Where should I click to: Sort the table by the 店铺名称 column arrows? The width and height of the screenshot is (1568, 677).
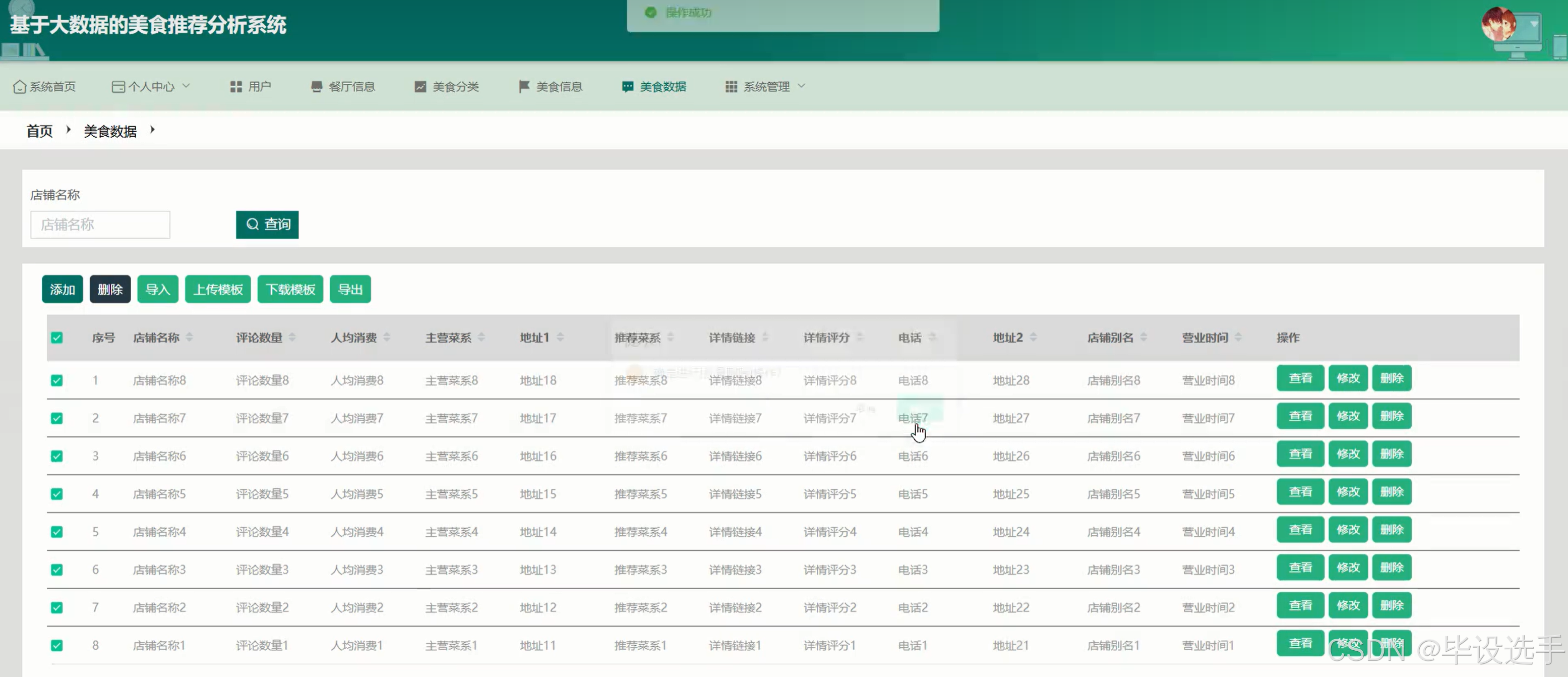click(x=189, y=337)
